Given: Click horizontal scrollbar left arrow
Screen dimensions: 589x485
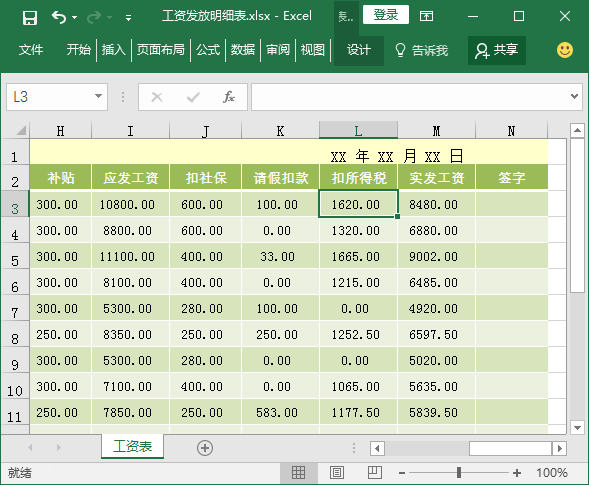Looking at the screenshot, I should [x=378, y=448].
